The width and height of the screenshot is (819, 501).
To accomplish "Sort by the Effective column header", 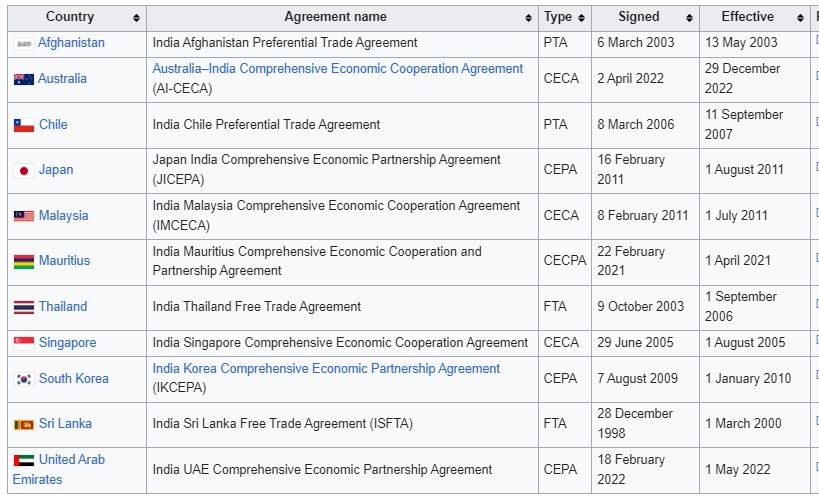I will click(x=748, y=17).
